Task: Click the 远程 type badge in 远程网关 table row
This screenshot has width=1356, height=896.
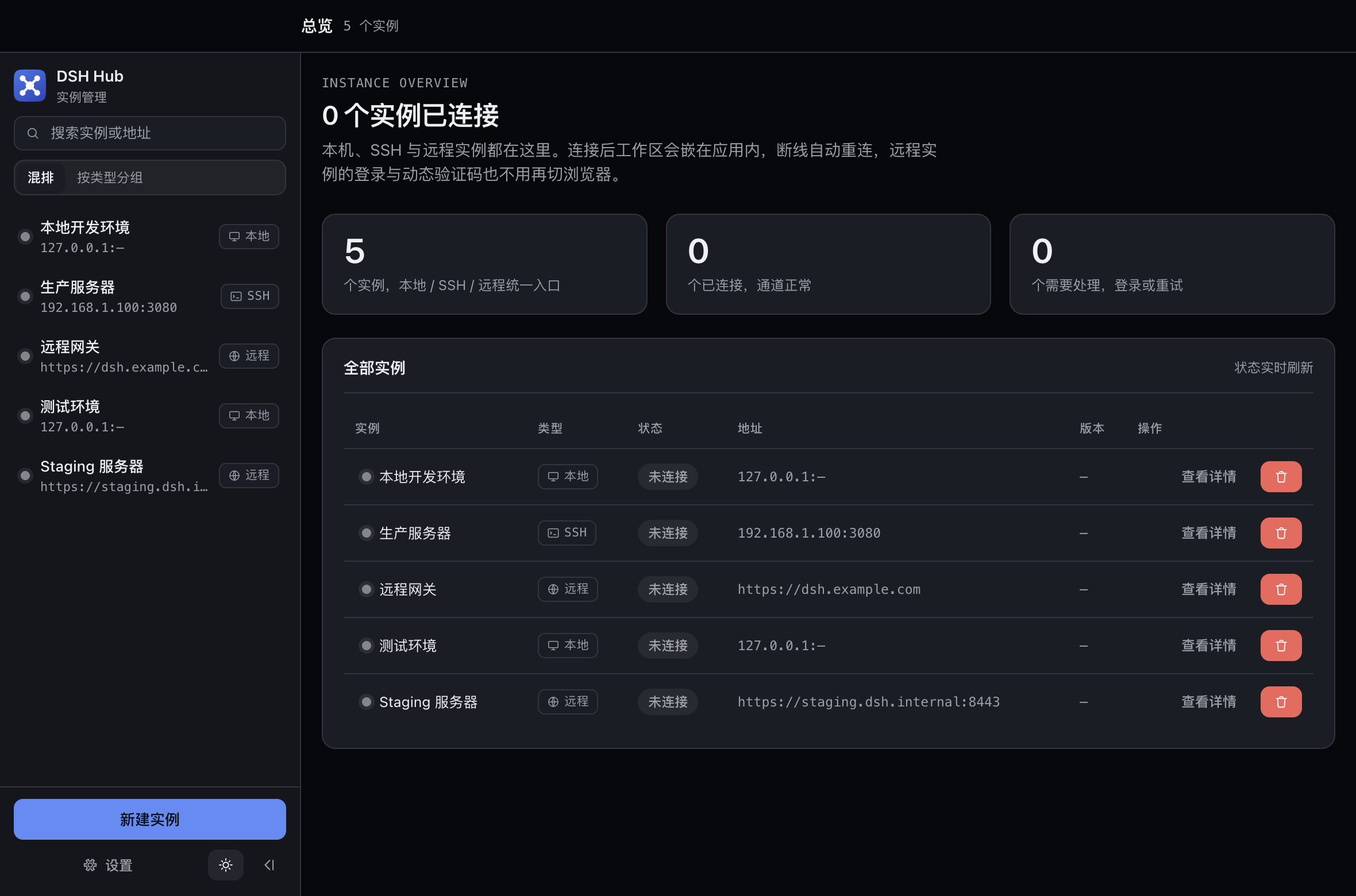Action: click(568, 589)
